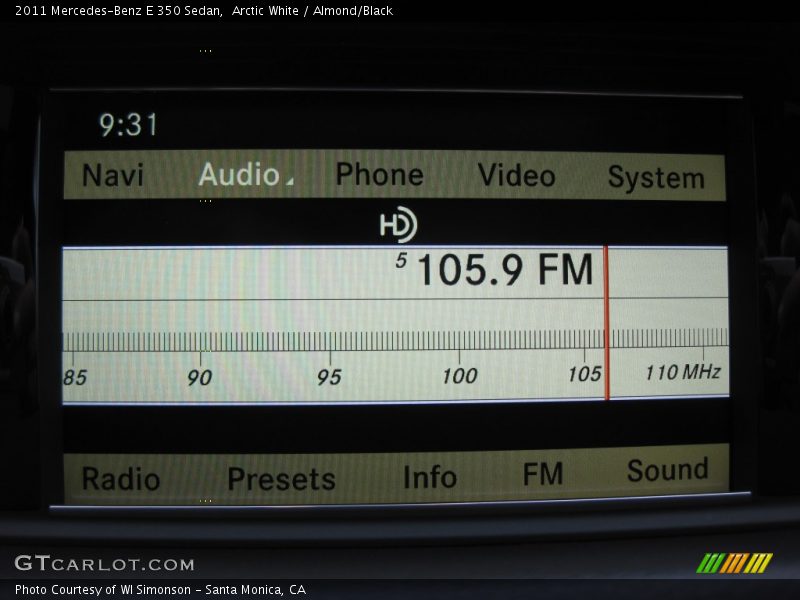The height and width of the screenshot is (600, 800).
Task: Open Sound settings
Action: pyautogui.click(x=667, y=471)
